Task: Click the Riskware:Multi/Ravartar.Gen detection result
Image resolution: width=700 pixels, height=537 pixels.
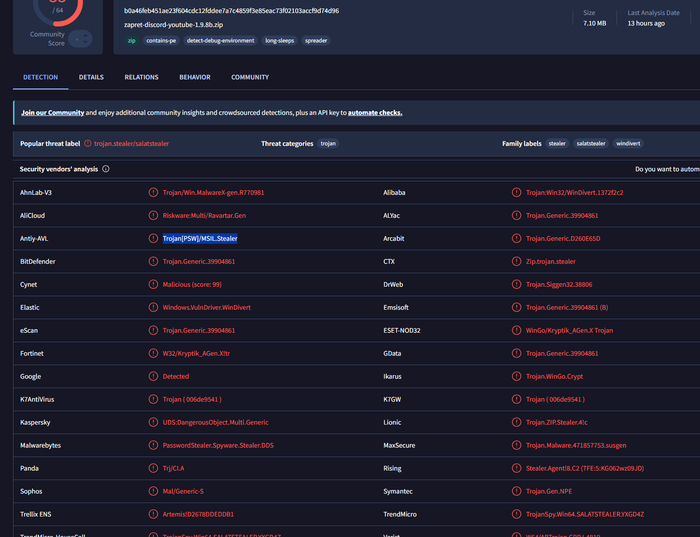Action: (x=204, y=215)
